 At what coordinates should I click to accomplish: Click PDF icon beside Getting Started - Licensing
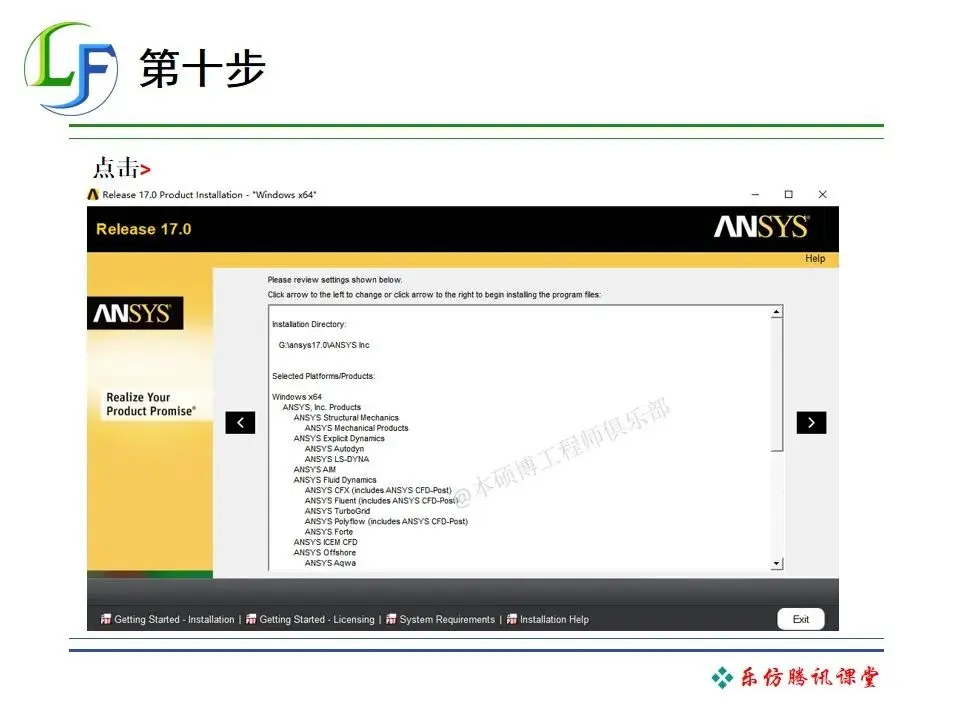(x=251, y=619)
